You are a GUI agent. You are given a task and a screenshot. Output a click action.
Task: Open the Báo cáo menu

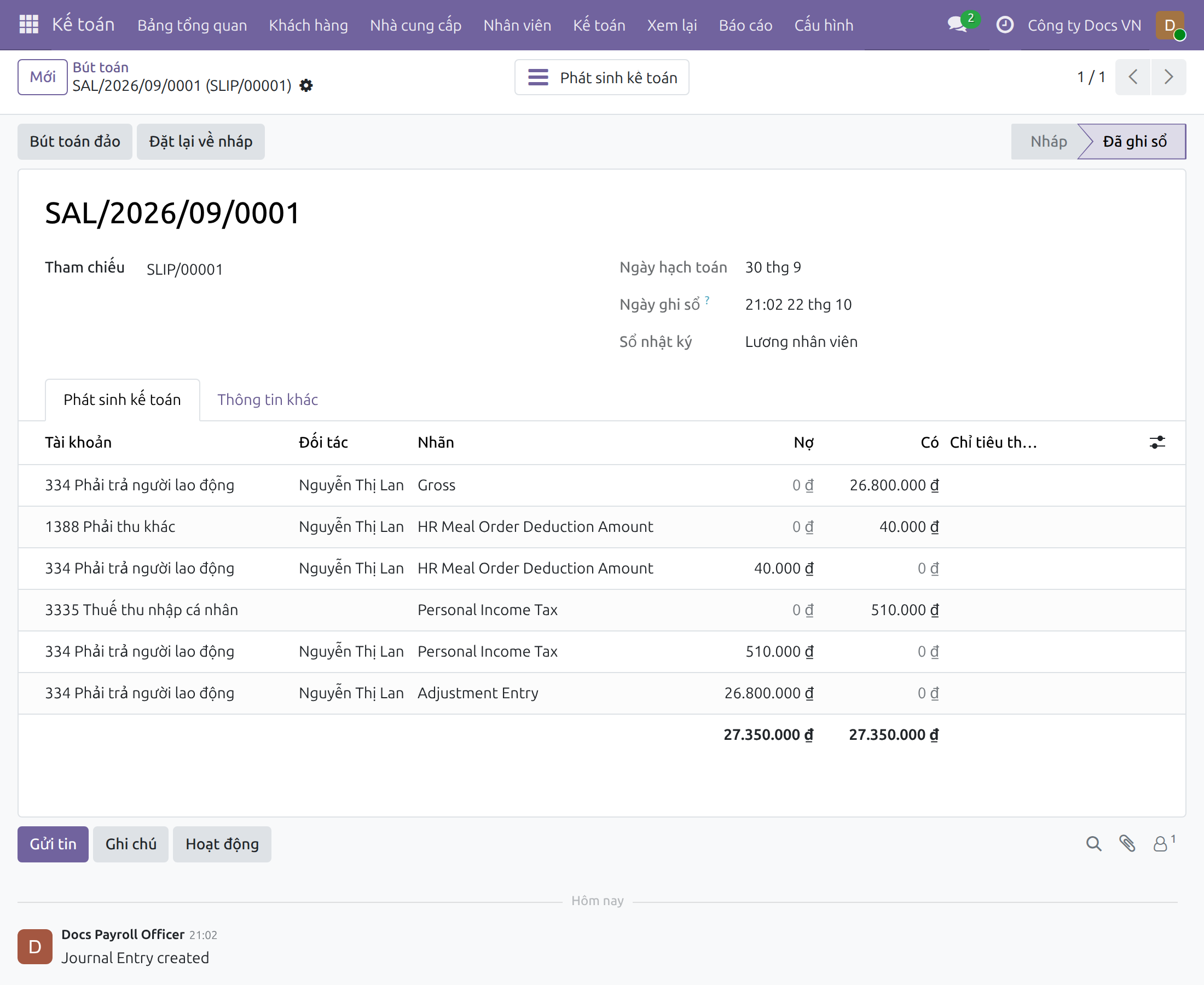click(745, 25)
